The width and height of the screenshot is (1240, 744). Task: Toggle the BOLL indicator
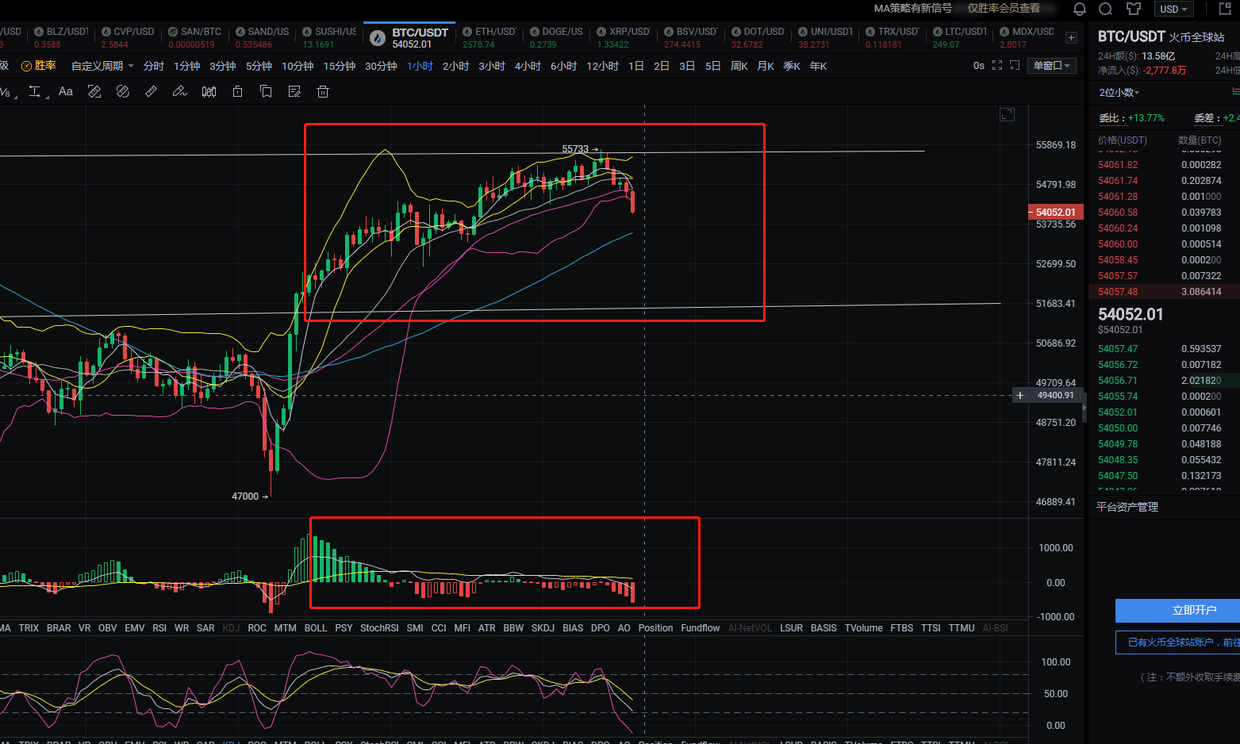315,628
